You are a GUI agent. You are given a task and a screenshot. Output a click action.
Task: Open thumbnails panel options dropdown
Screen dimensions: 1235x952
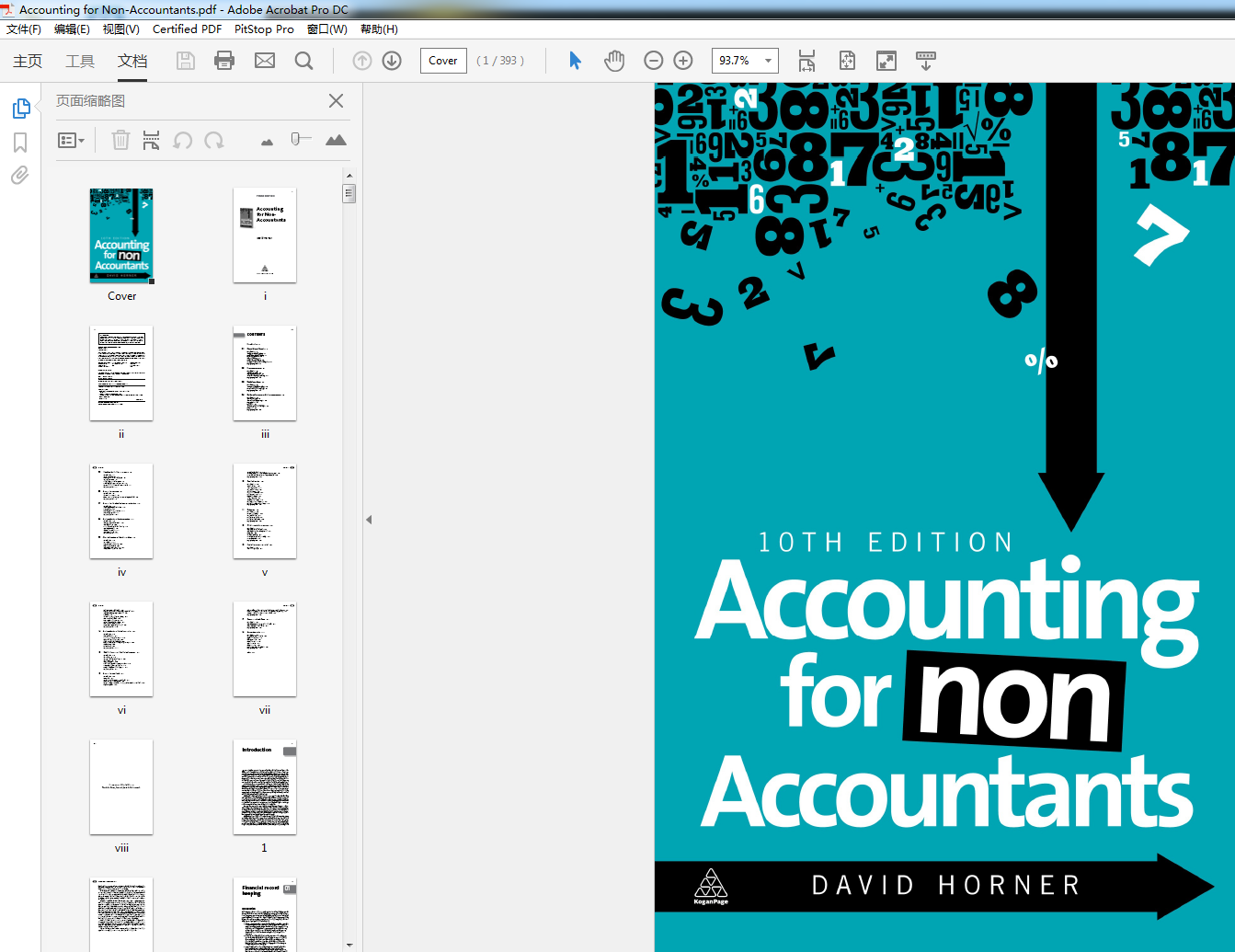tap(72, 141)
